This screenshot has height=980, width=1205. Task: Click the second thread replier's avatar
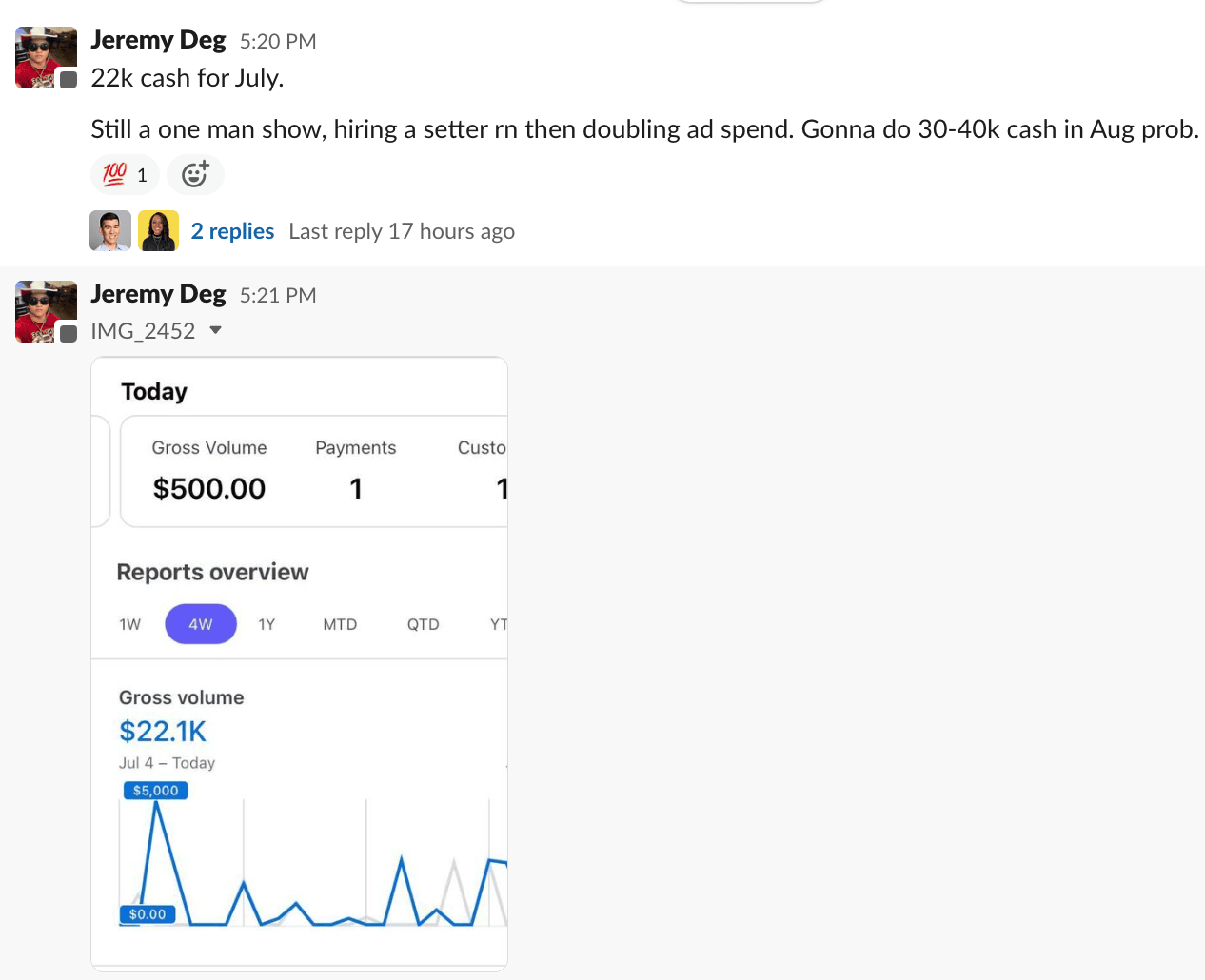(158, 231)
